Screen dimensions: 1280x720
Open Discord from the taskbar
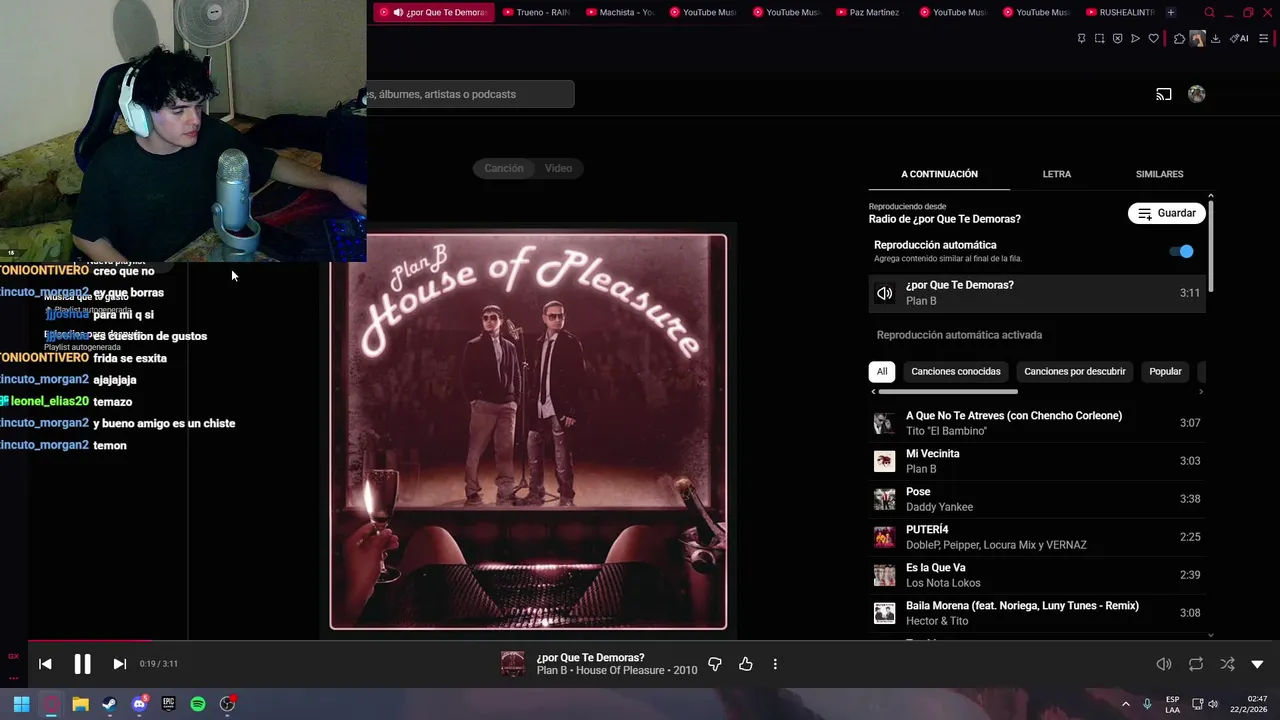coord(139,704)
